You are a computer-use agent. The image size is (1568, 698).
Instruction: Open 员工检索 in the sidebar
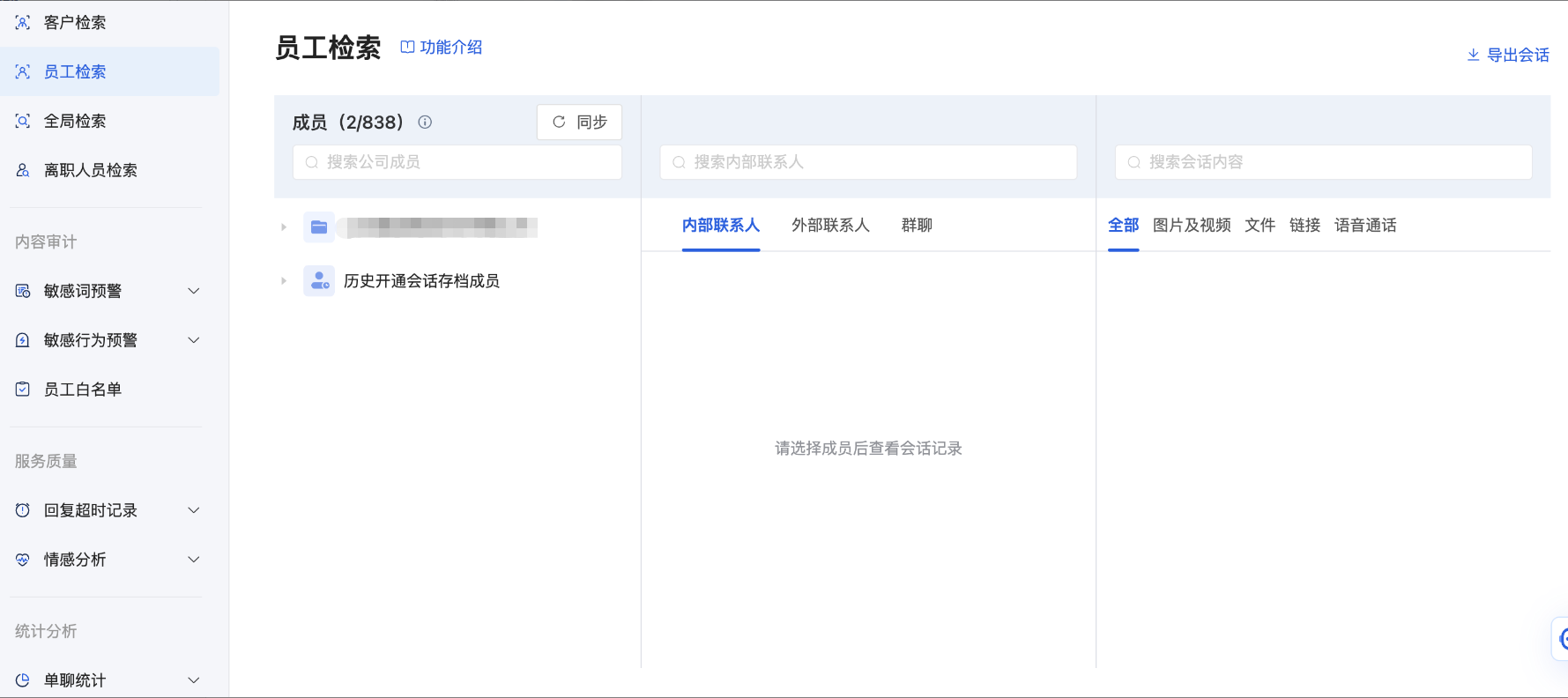[x=110, y=71]
